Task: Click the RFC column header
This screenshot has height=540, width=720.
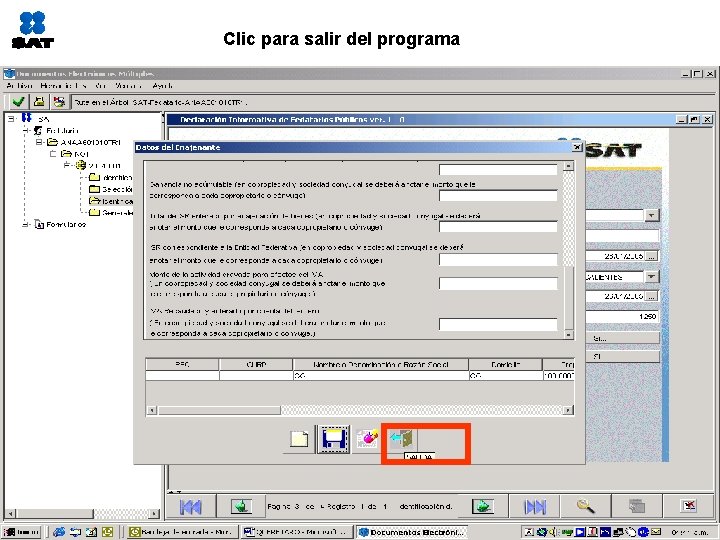Action: pyautogui.click(x=182, y=365)
